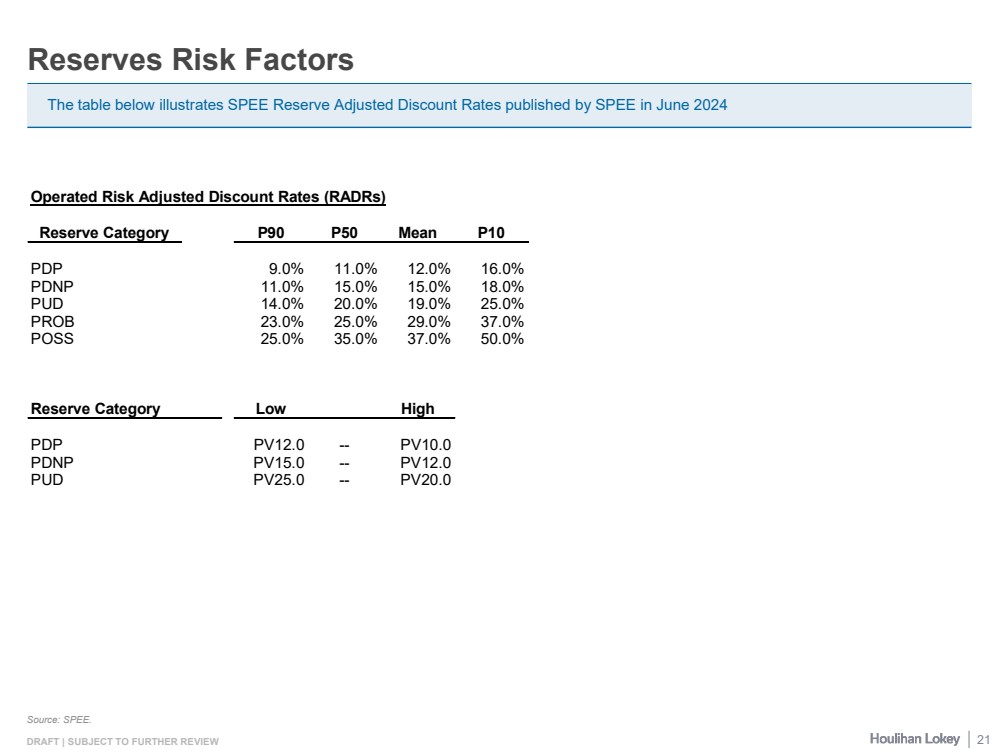The width and height of the screenshot is (999, 750).
Task: Click the "Reserves Risk Factors" slide title
Action: pos(191,60)
